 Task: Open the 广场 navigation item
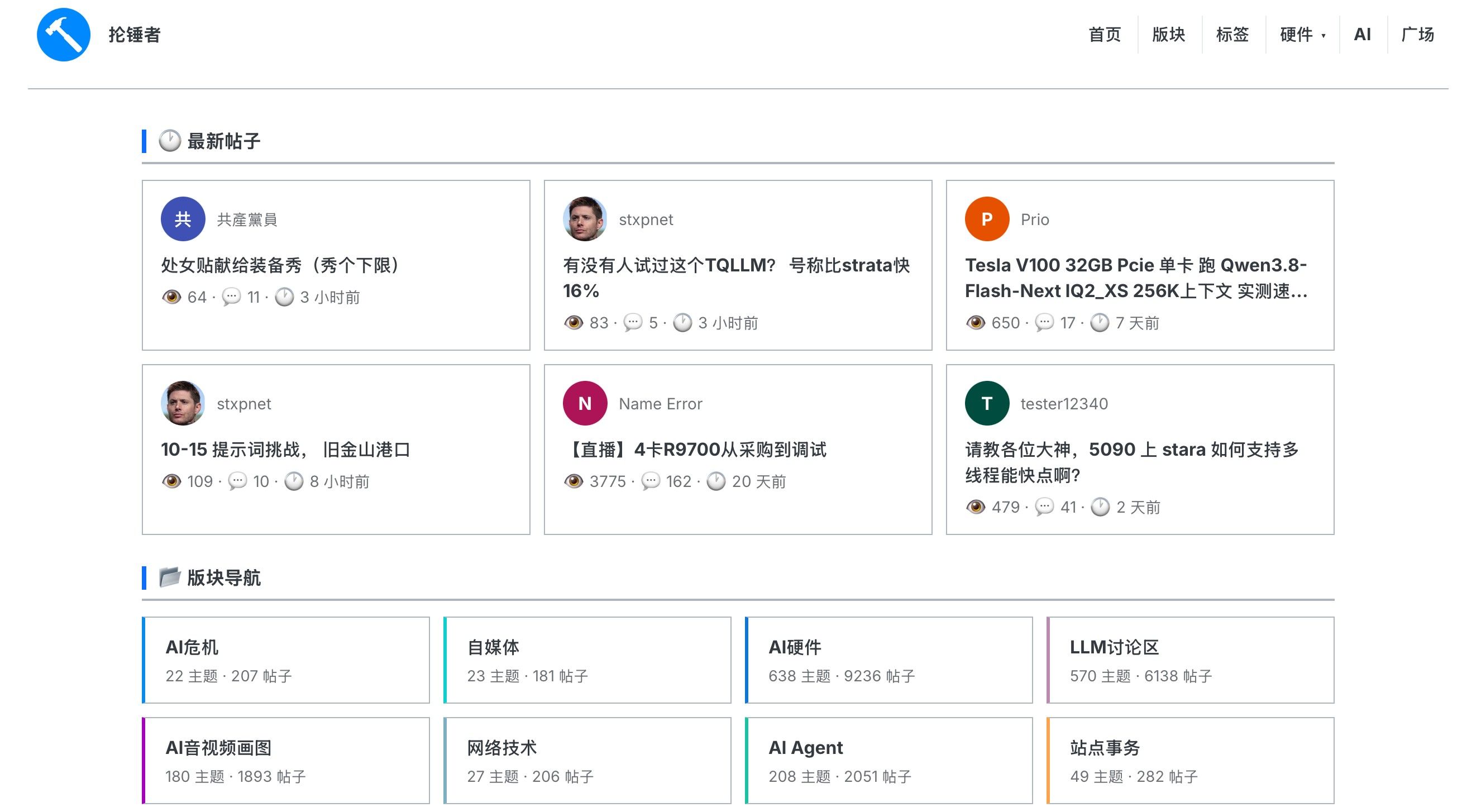click(x=1417, y=35)
